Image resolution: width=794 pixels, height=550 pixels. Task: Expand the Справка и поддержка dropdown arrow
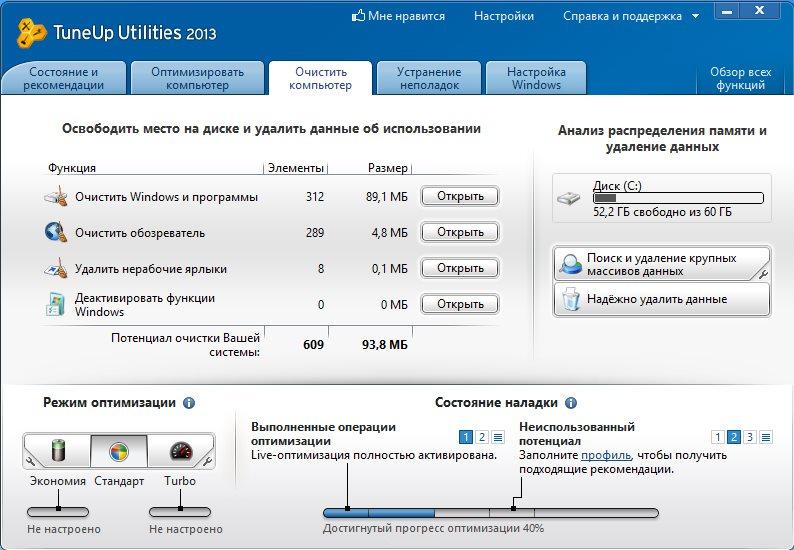[x=696, y=17]
